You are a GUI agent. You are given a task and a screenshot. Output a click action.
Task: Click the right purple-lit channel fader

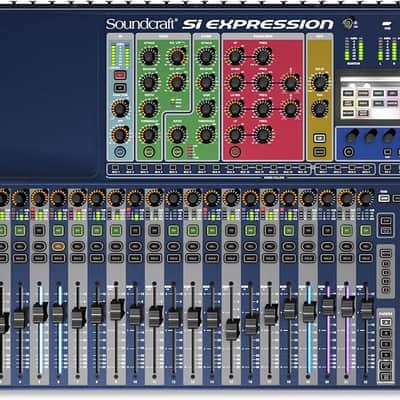347,306
